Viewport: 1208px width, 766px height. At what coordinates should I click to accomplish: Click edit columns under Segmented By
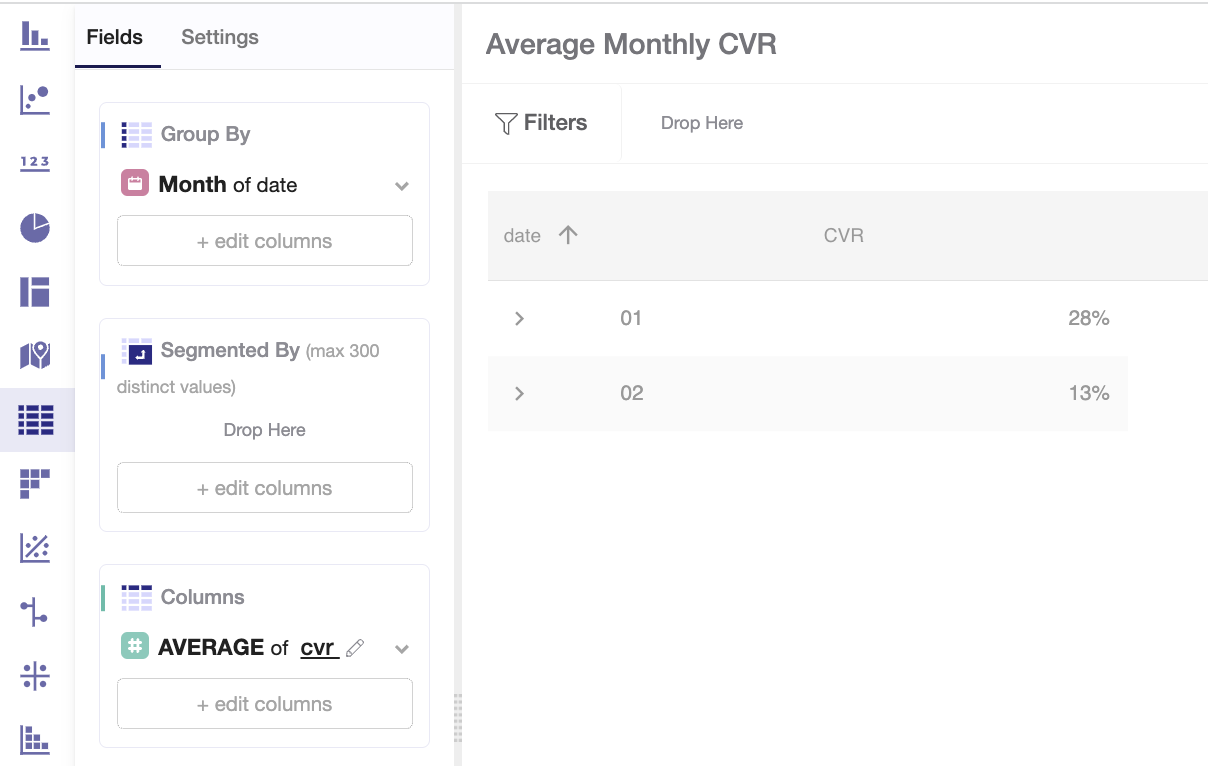pyautogui.click(x=265, y=488)
